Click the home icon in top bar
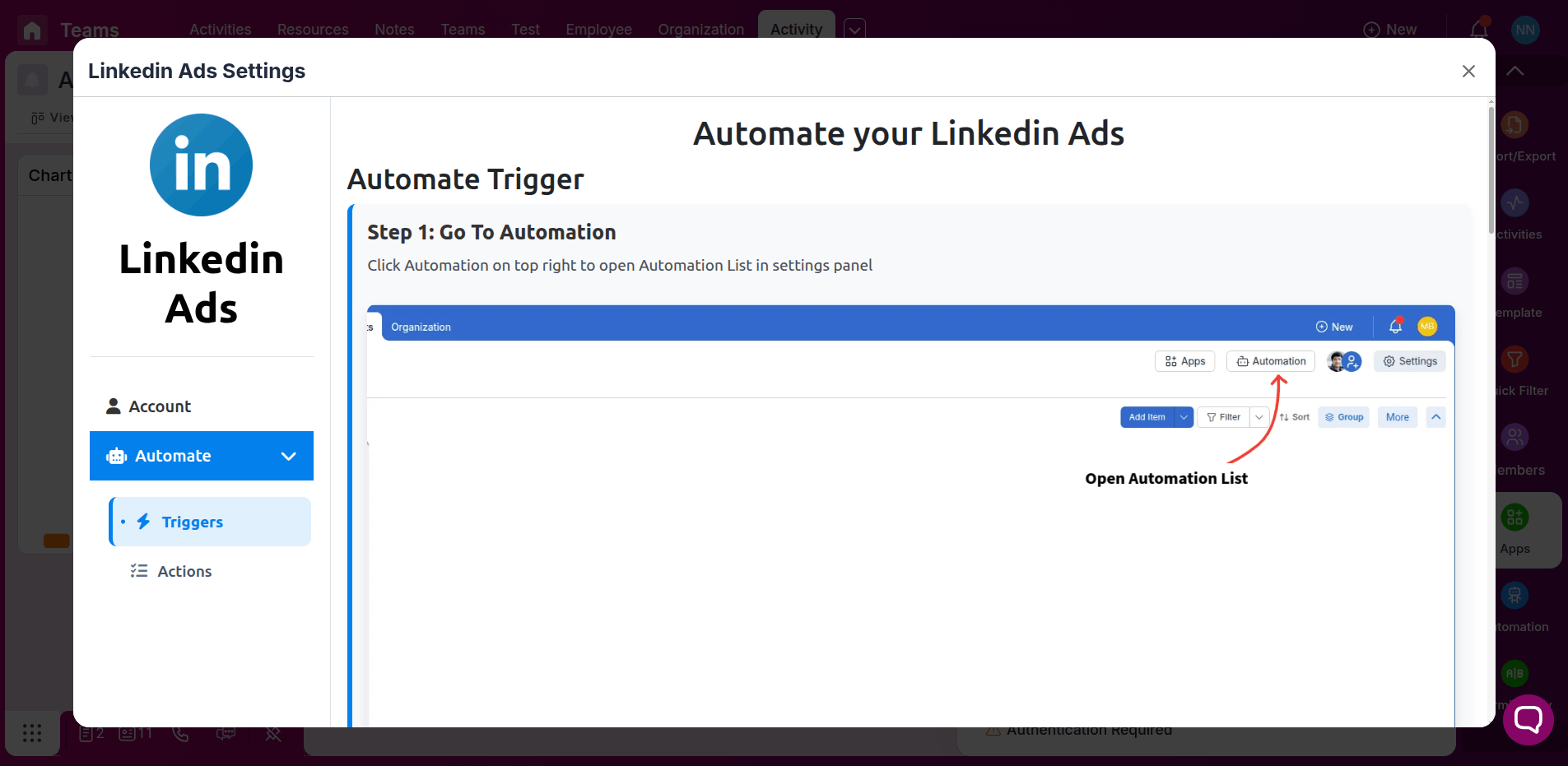Image resolution: width=1568 pixels, height=766 pixels. coord(32,30)
